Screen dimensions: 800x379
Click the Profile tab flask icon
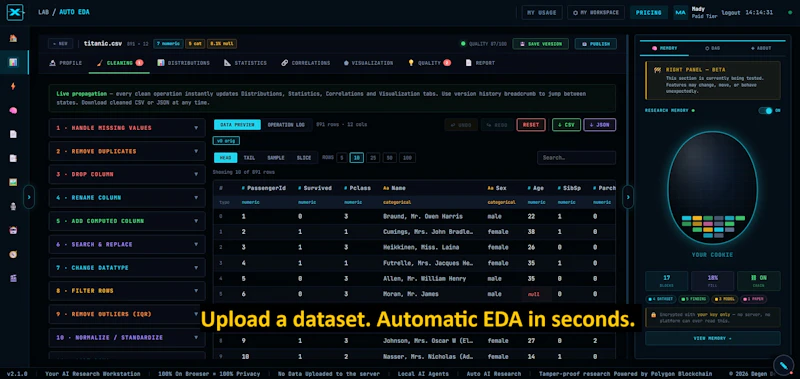pyautogui.click(x=52, y=63)
